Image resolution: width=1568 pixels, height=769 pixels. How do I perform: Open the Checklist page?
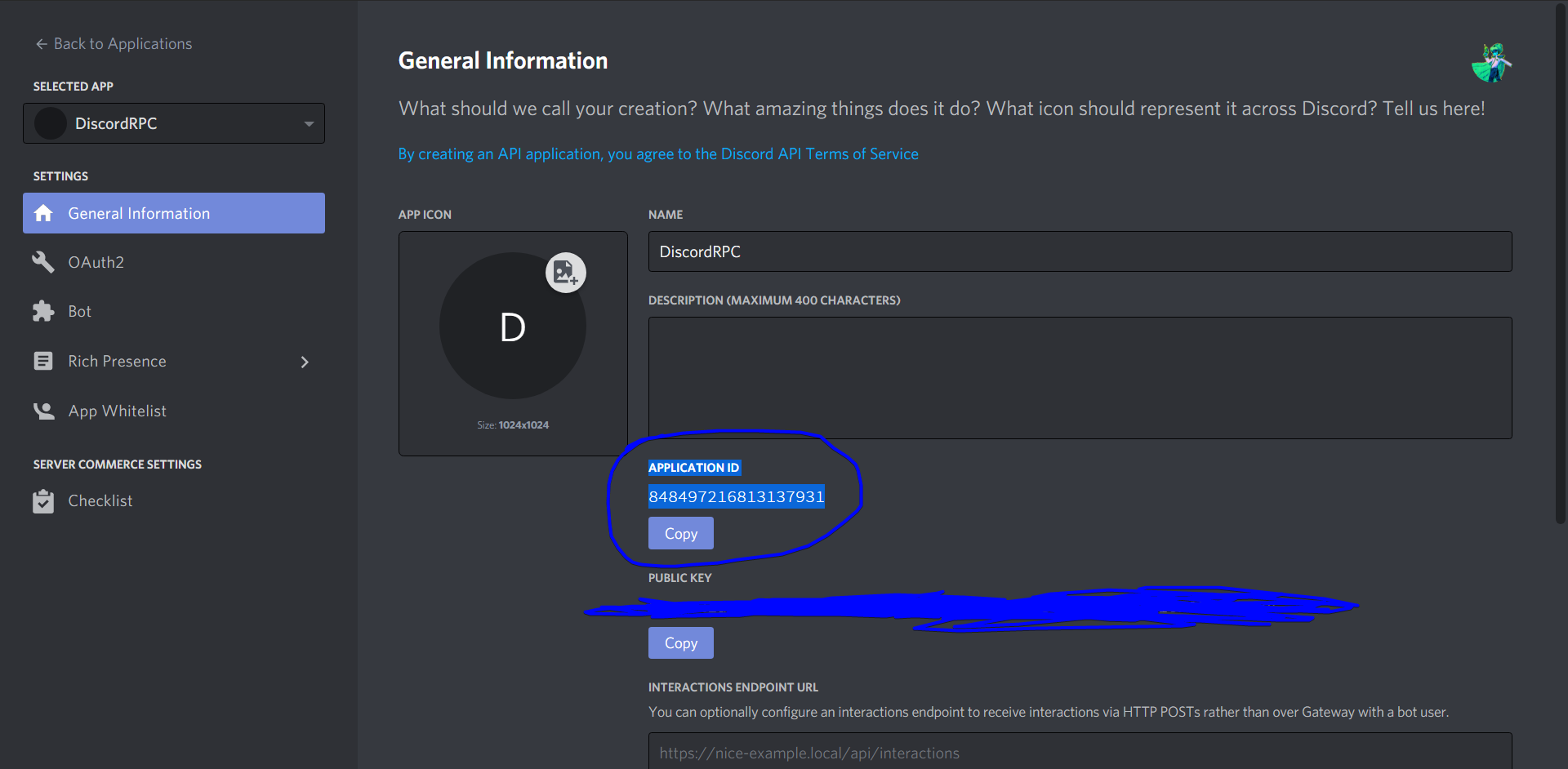100,500
